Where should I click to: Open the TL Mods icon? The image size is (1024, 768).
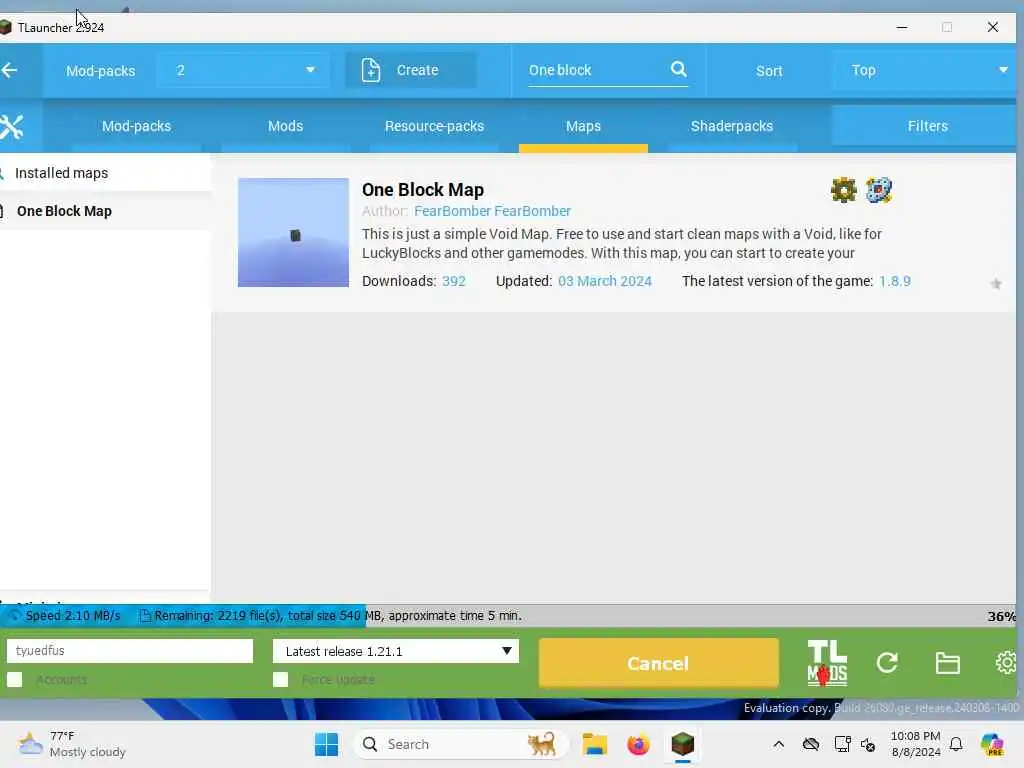(827, 663)
